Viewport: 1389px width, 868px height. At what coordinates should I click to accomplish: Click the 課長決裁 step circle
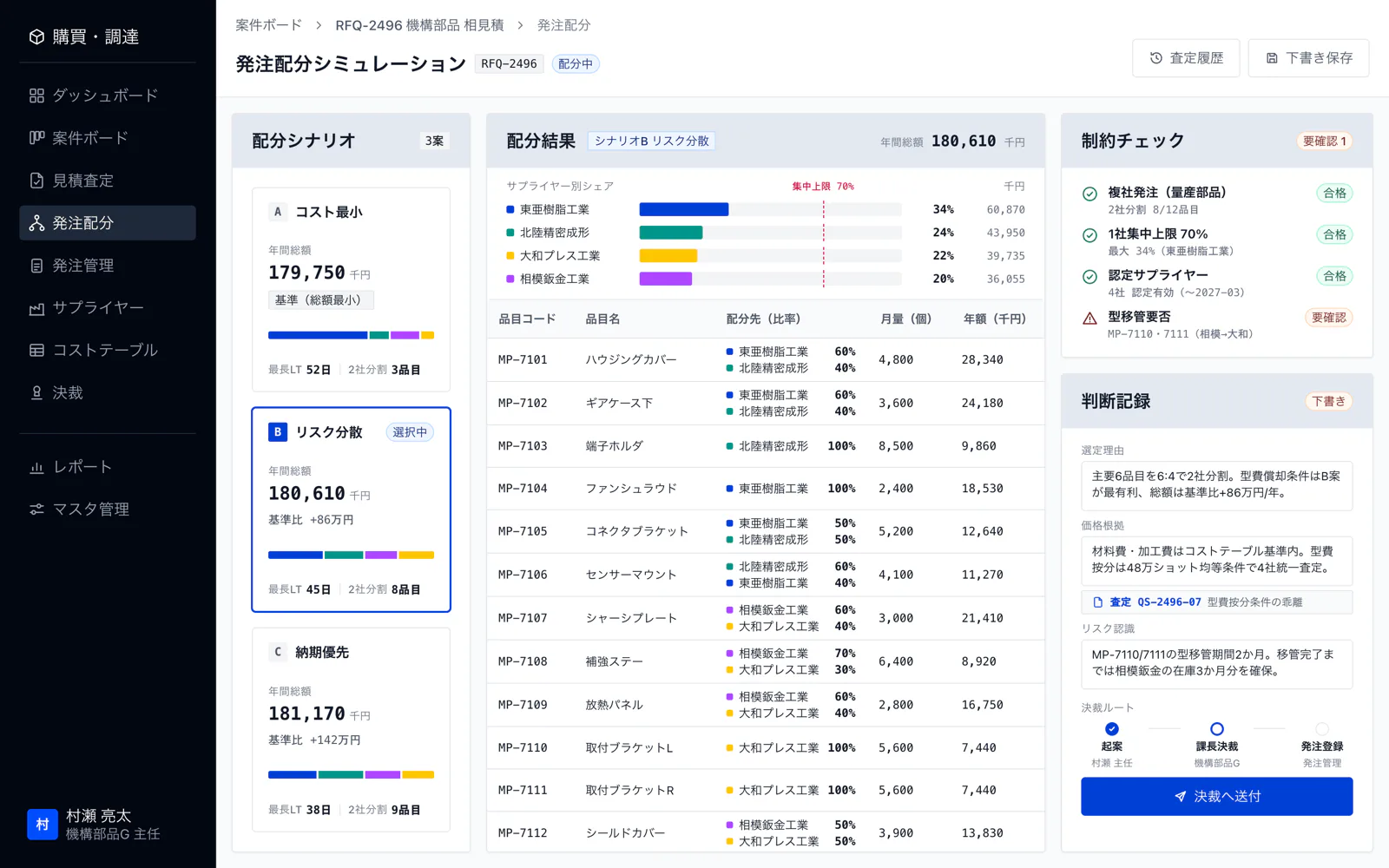coord(1217,729)
